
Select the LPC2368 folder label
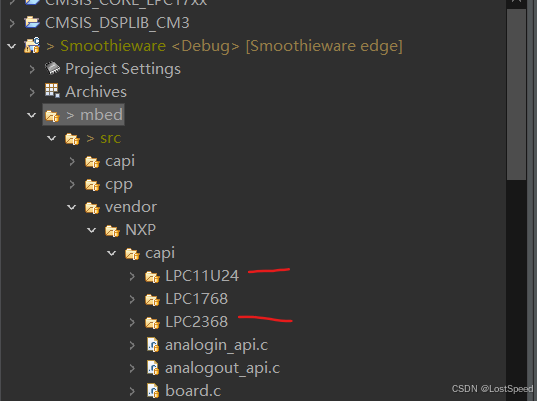tap(197, 322)
